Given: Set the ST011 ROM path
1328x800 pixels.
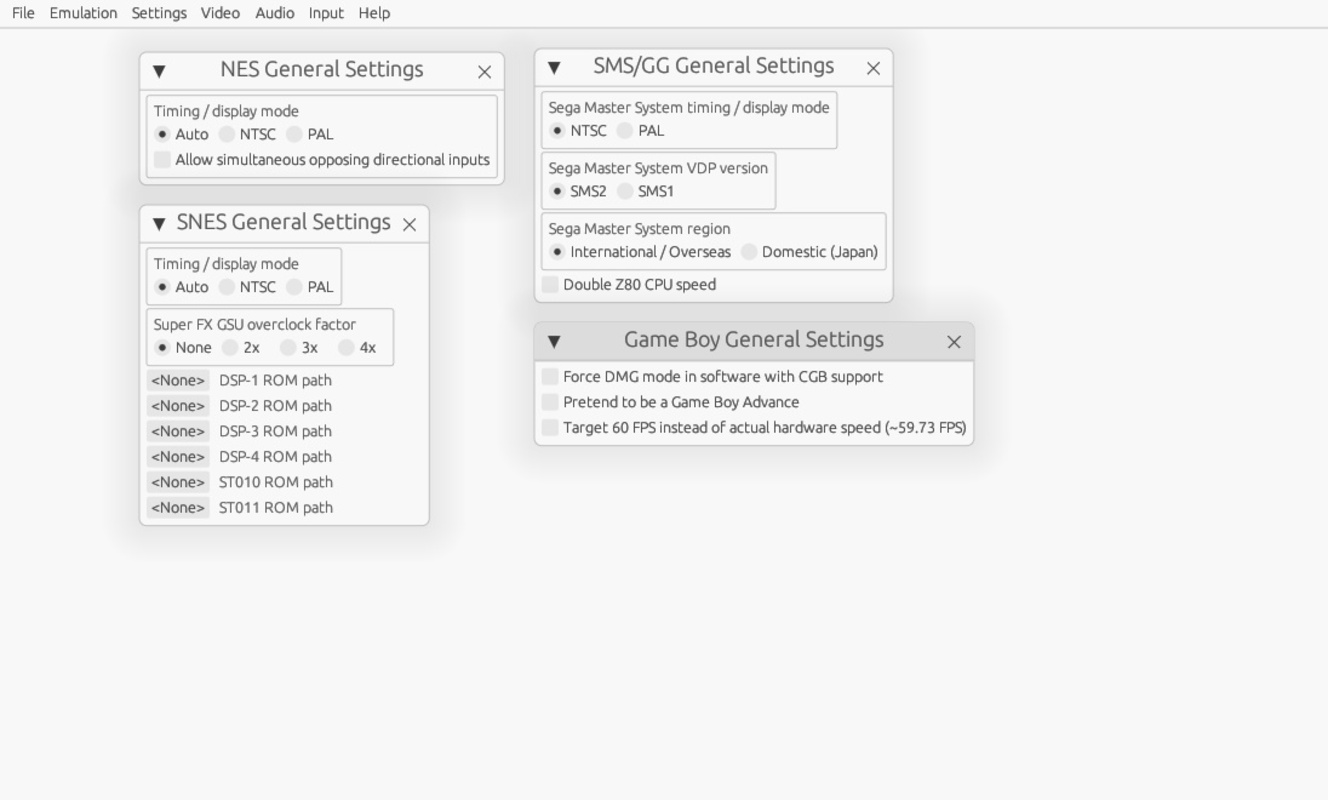Looking at the screenshot, I should pyautogui.click(x=178, y=507).
